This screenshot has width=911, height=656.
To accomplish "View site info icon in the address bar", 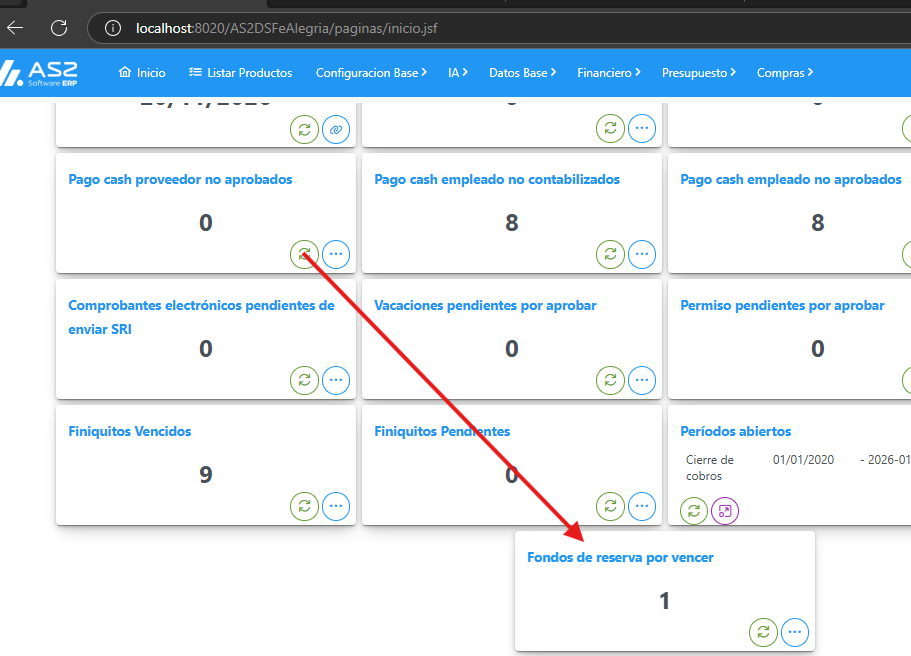I will pos(113,28).
